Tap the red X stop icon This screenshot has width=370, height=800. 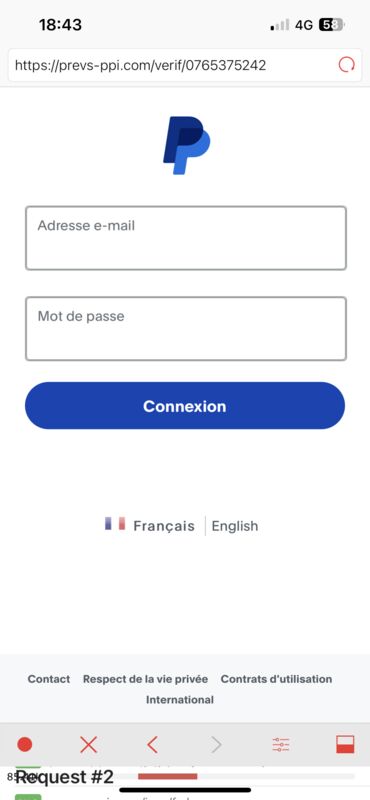coord(88,745)
